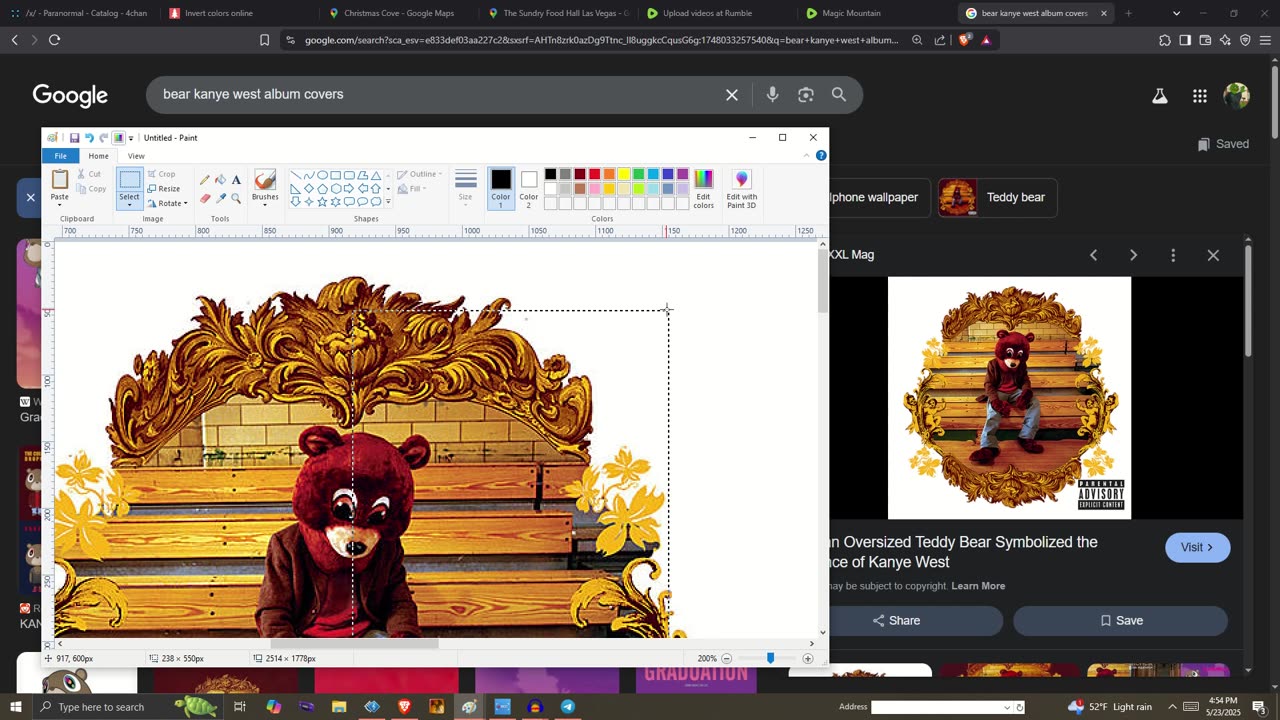Save the image with the Save button
This screenshot has height=720, width=1280.
click(1121, 621)
